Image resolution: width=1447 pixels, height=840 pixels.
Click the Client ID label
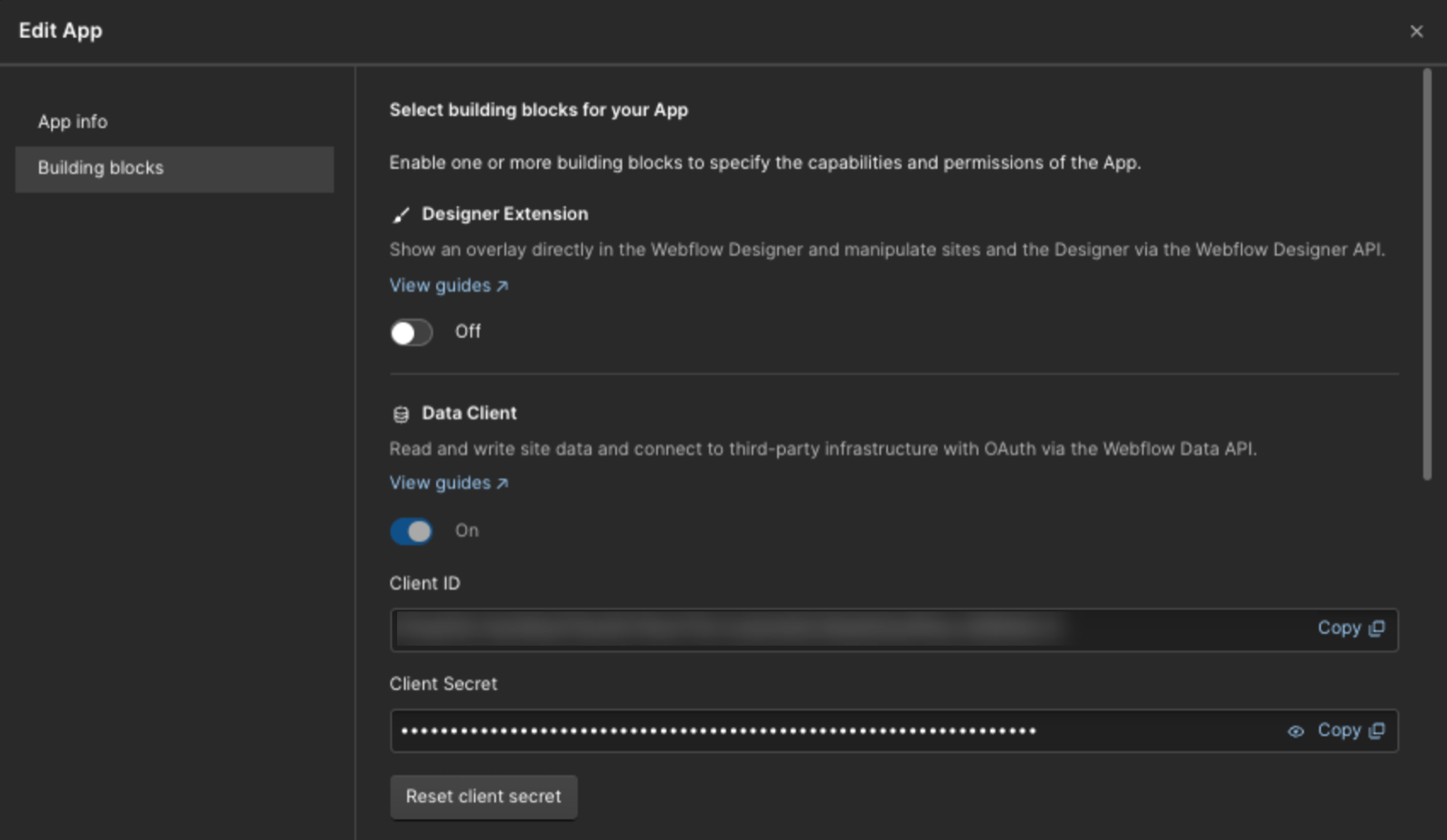[x=425, y=584]
